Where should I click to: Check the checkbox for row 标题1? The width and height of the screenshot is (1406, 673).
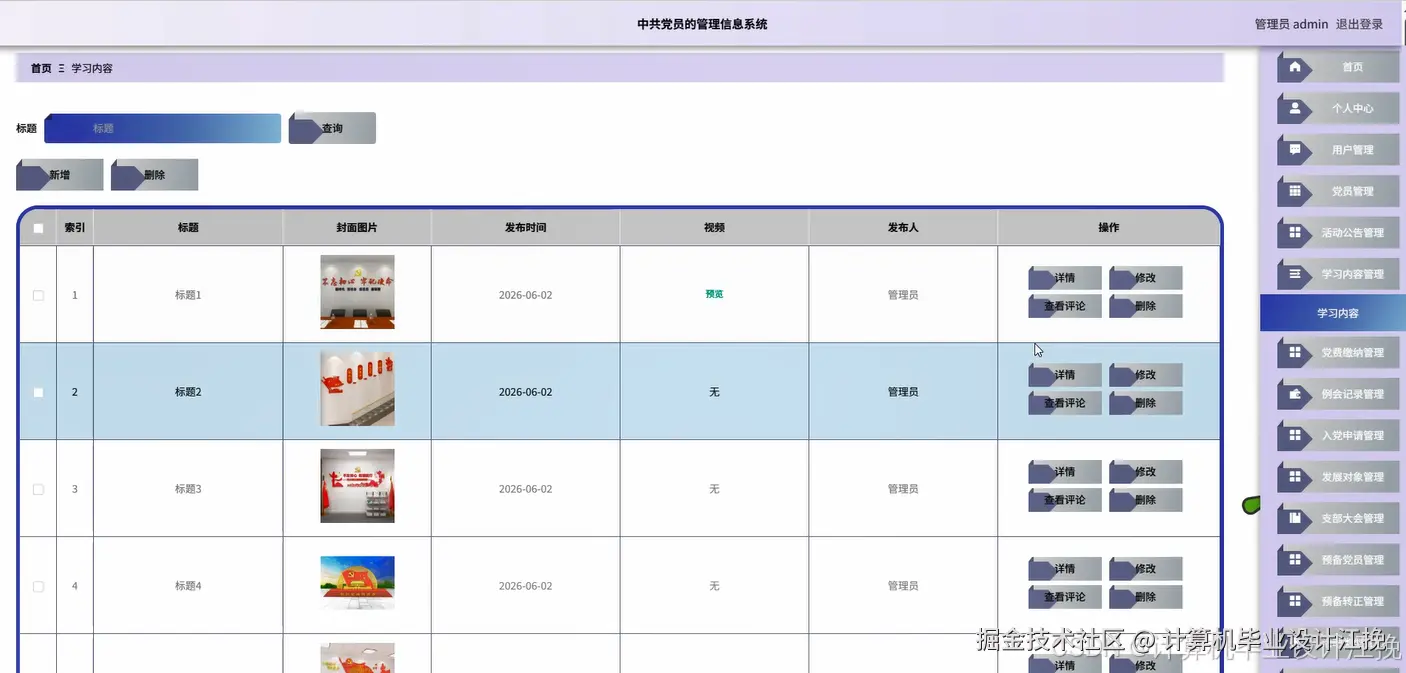pos(38,296)
